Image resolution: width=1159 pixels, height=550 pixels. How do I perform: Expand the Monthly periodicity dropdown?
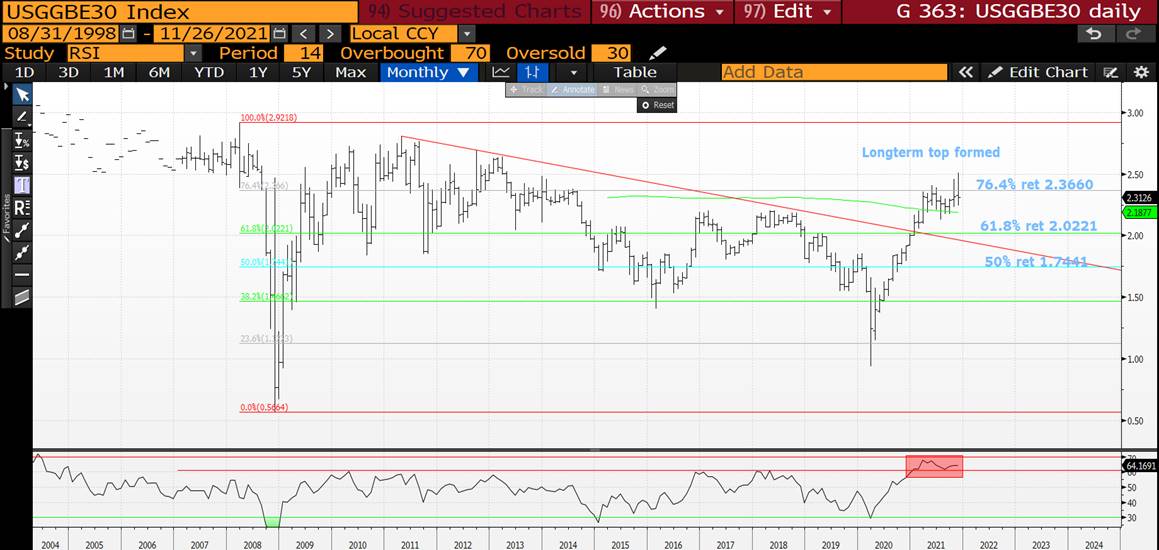pyautogui.click(x=462, y=72)
